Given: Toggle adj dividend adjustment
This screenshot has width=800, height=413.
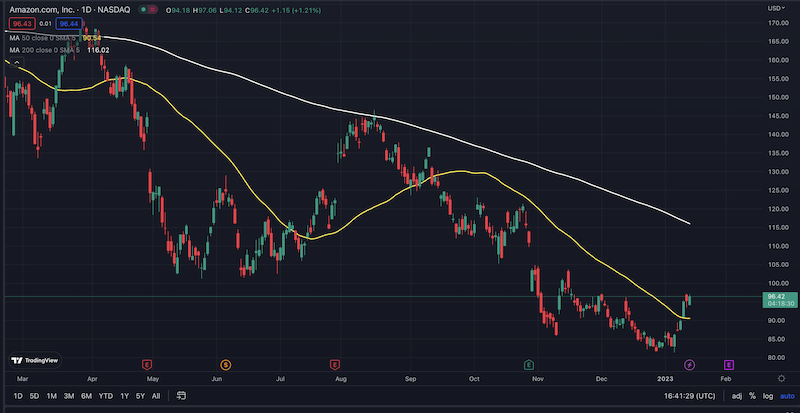Looking at the screenshot, I should [737, 396].
